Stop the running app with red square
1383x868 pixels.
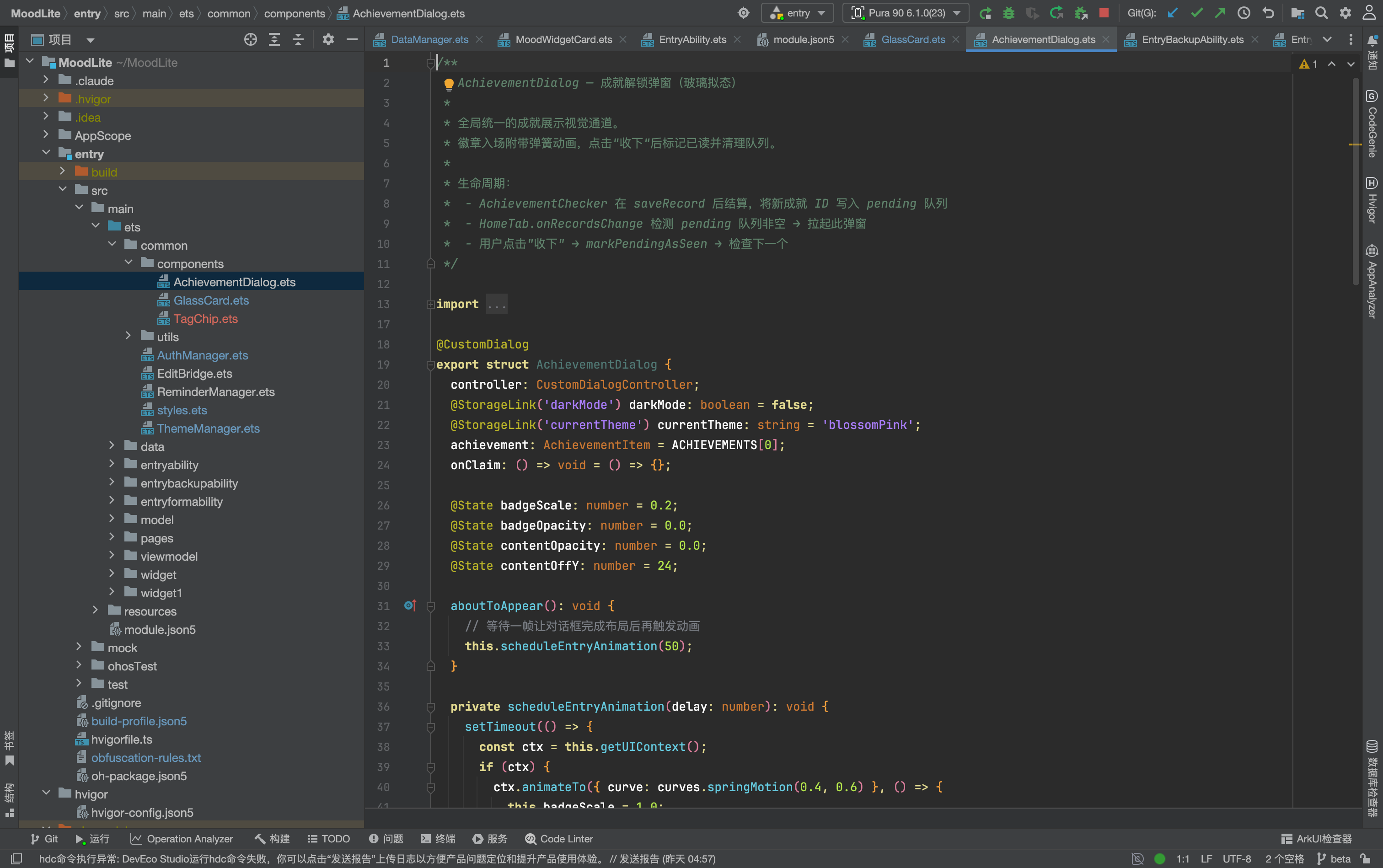coord(1104,13)
